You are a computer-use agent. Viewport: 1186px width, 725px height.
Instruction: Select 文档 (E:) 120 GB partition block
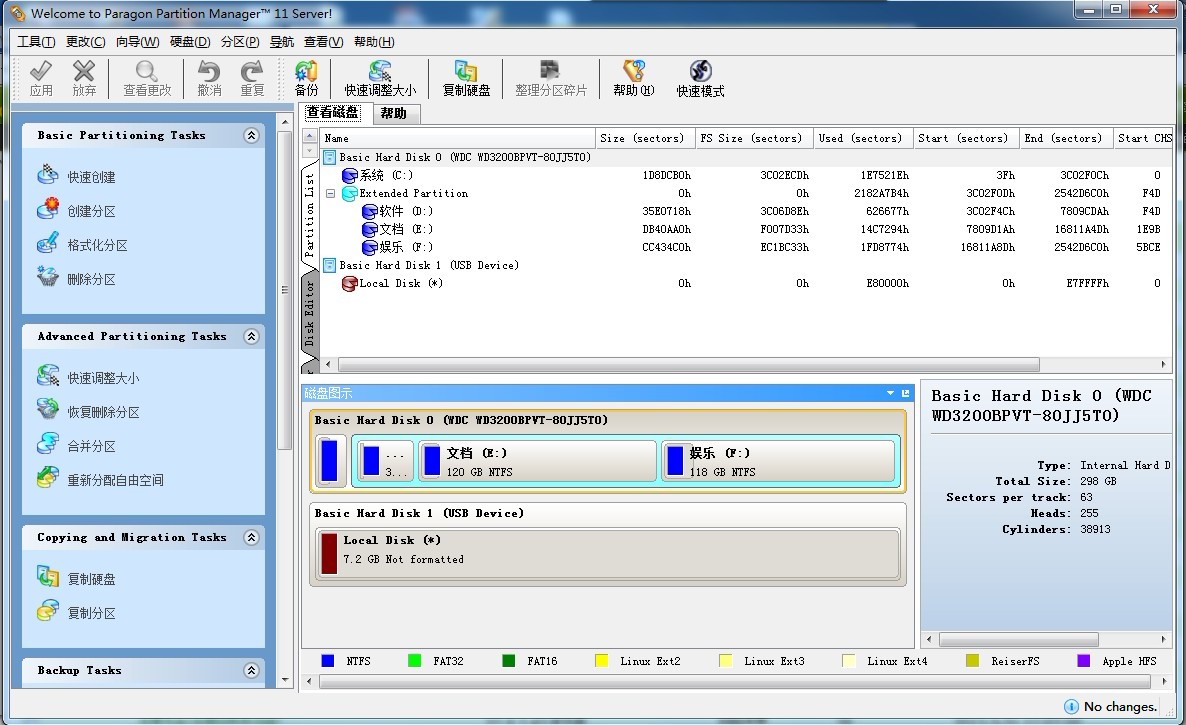[x=537, y=462]
